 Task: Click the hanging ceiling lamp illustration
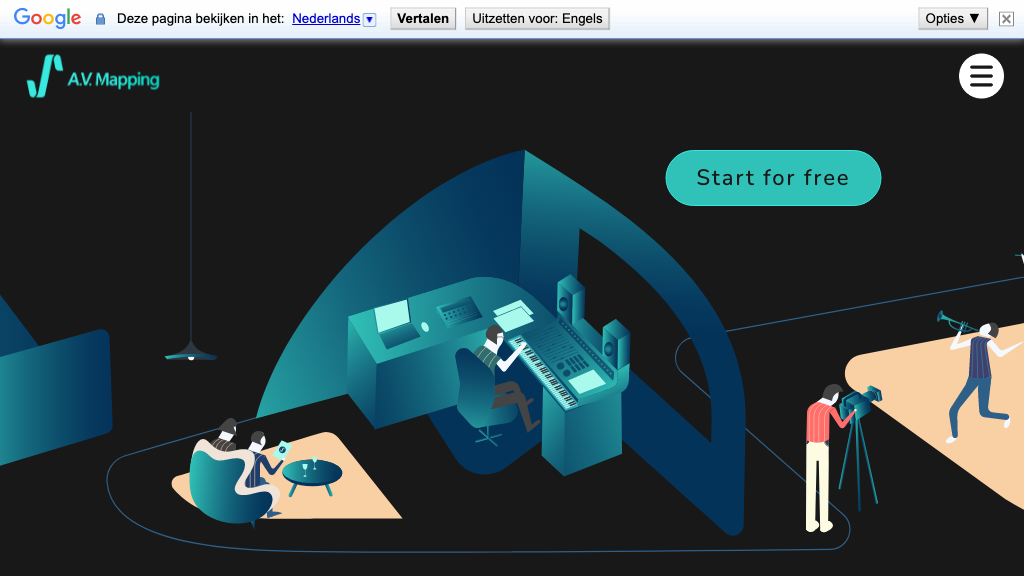[x=191, y=350]
